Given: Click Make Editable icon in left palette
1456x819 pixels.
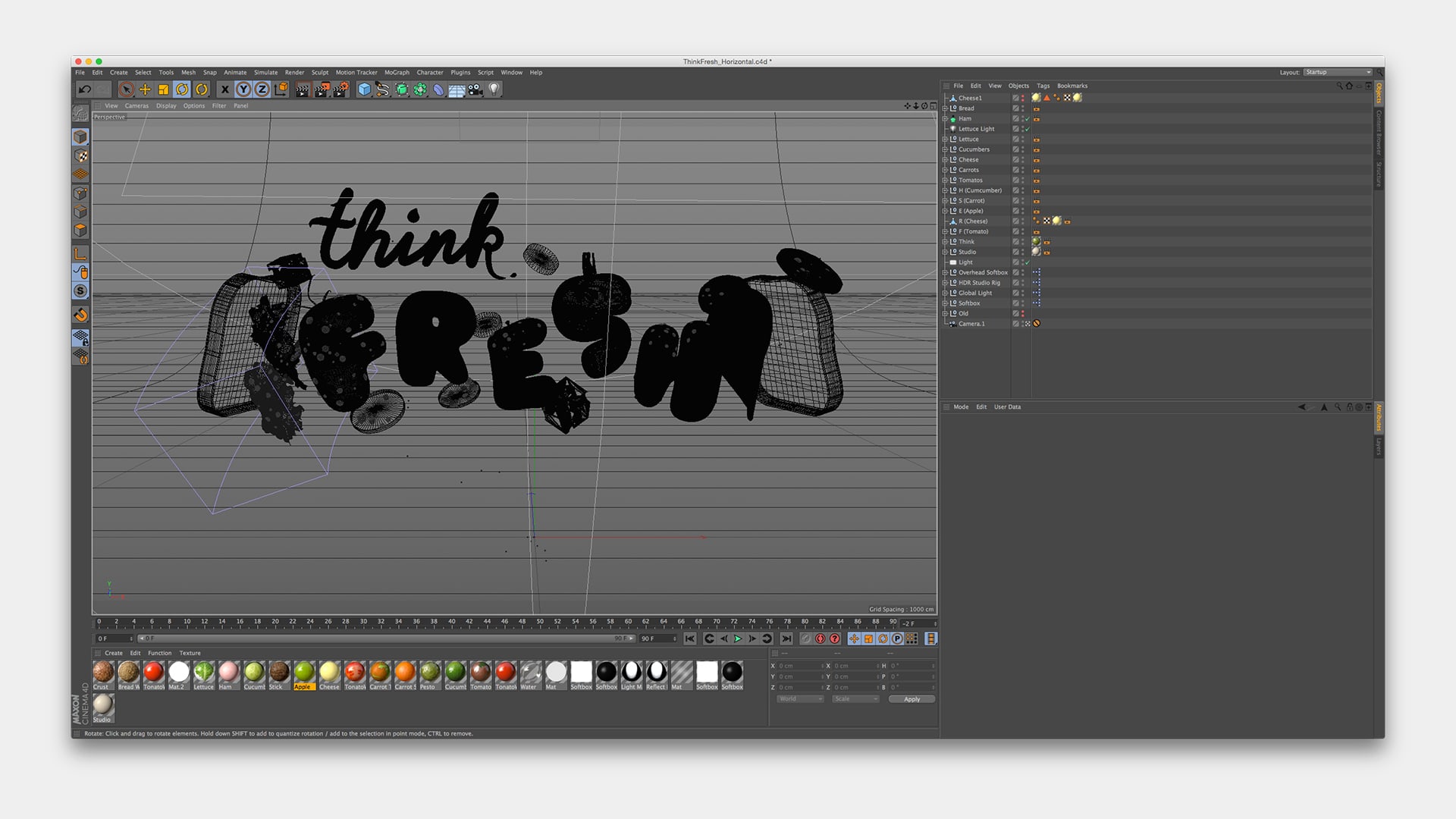Looking at the screenshot, I should 80,114.
